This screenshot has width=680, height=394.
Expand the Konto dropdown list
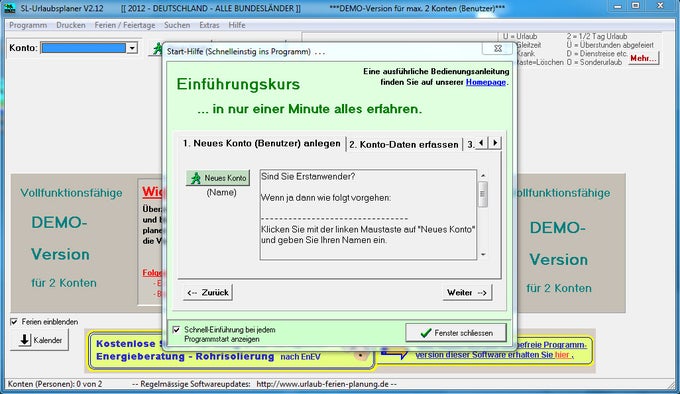coord(132,48)
